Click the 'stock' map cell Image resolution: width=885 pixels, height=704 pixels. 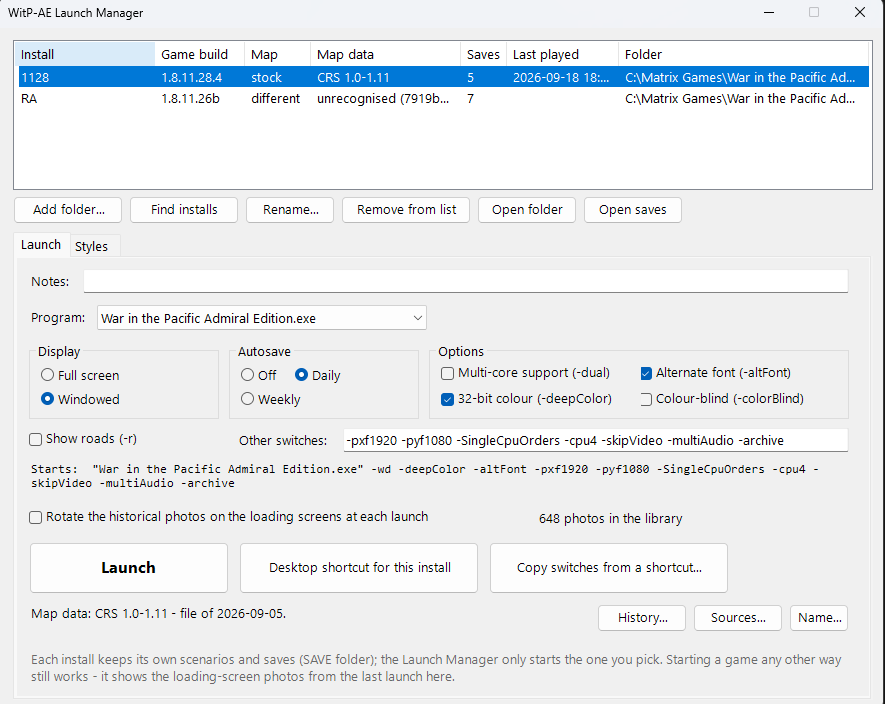pyautogui.click(x=266, y=77)
